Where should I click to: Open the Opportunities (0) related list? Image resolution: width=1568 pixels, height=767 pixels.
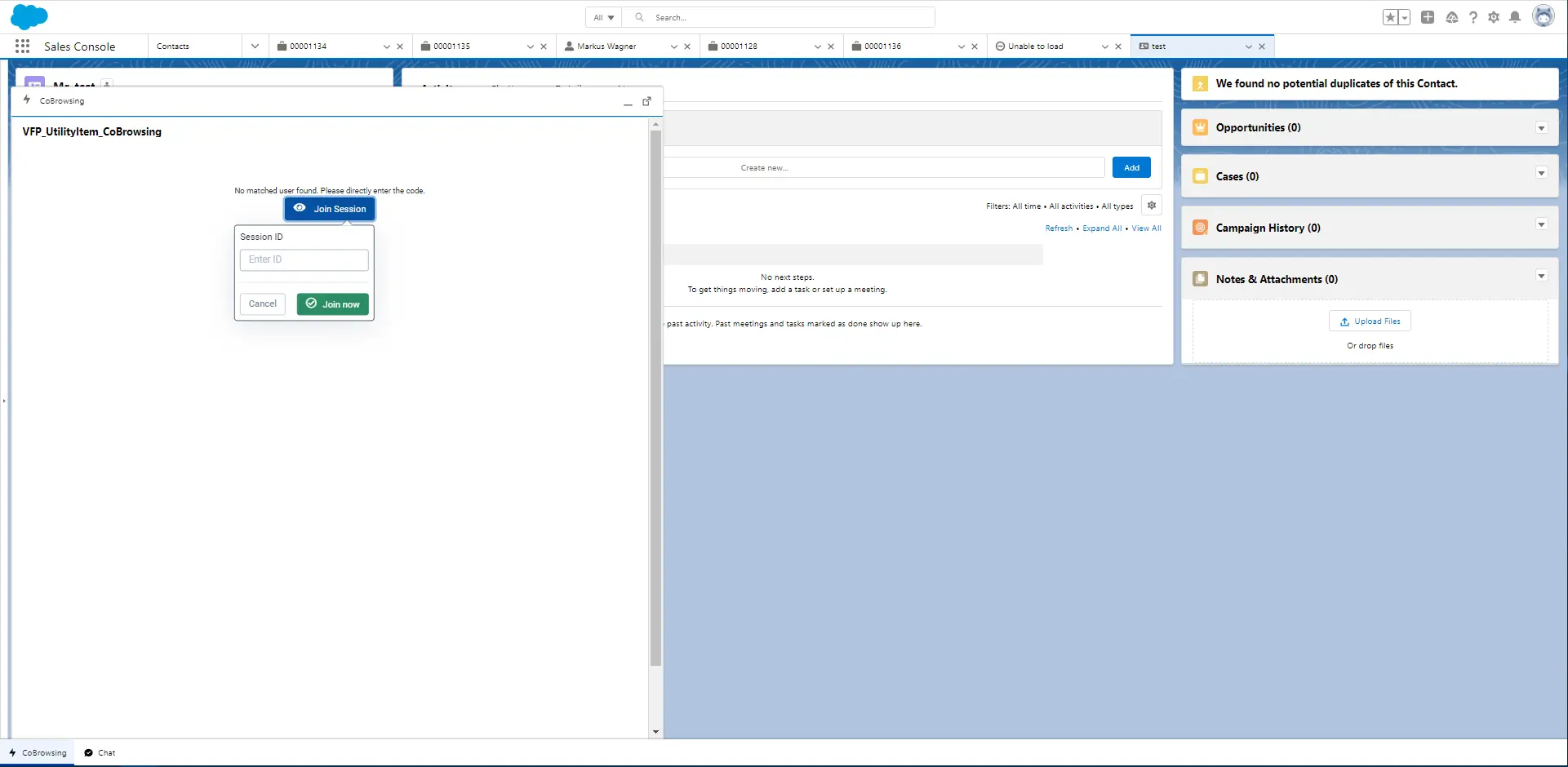pos(1258,127)
